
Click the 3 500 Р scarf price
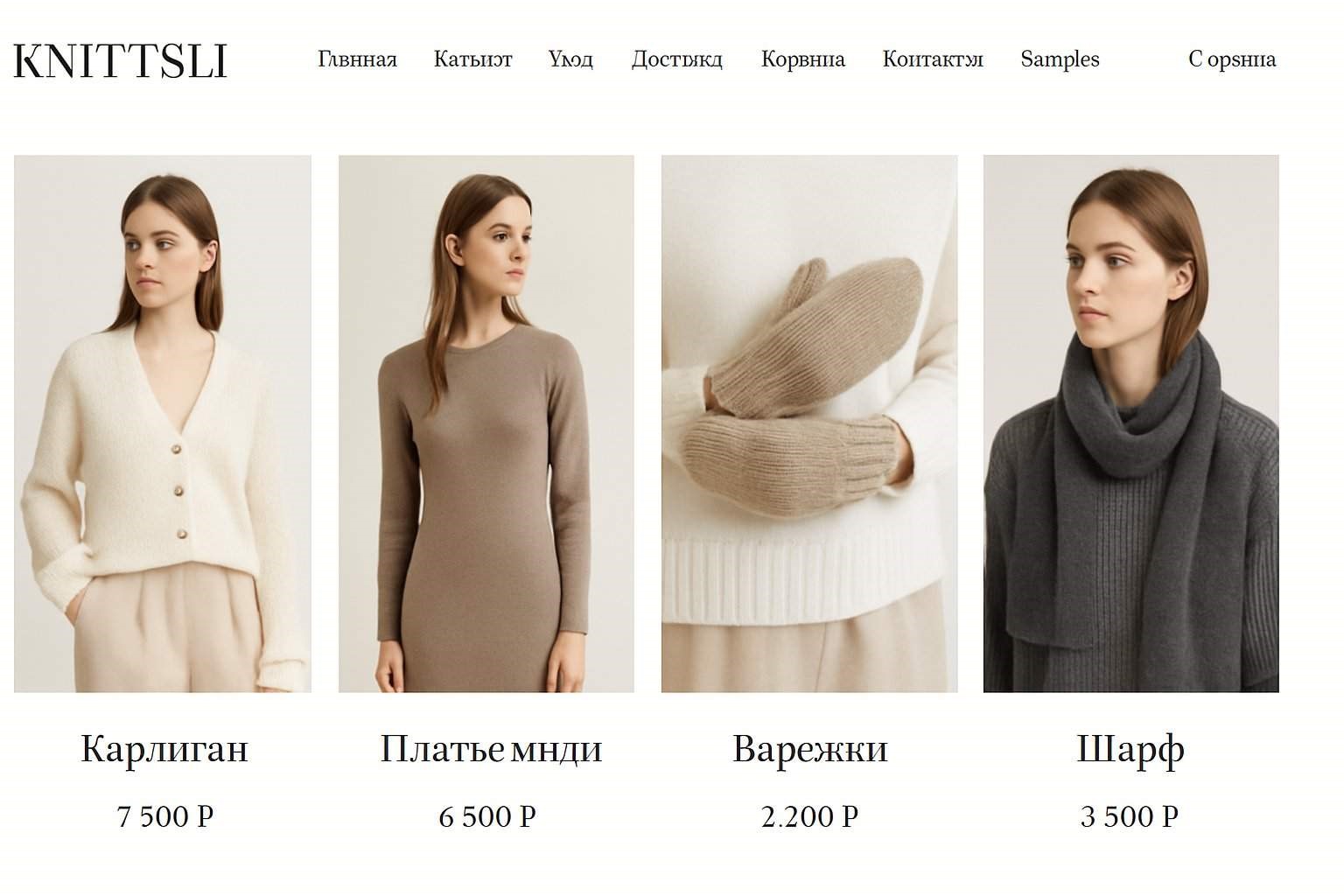(x=1130, y=817)
